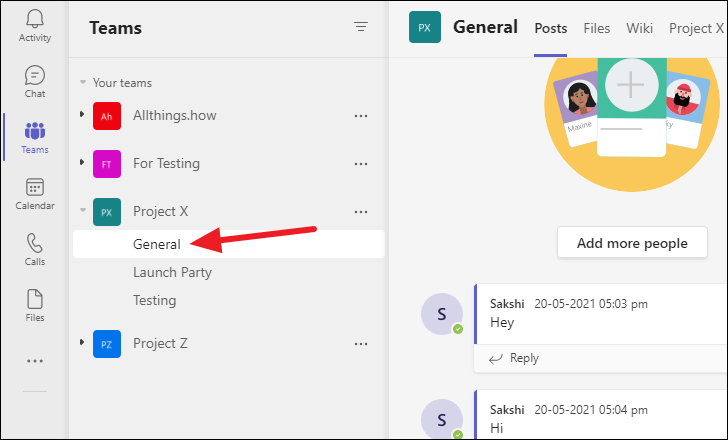The height and width of the screenshot is (440, 728).
Task: Click the Add more people button
Action: click(632, 242)
